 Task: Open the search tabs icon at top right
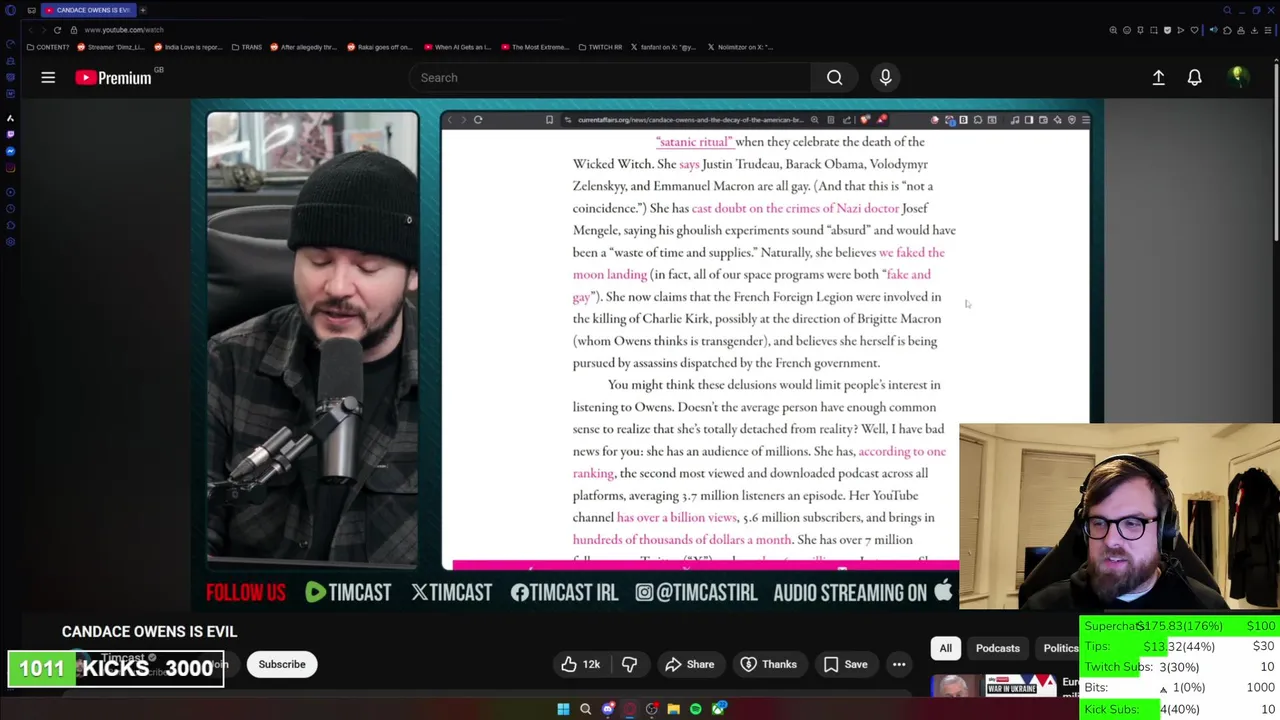pos(1227,10)
